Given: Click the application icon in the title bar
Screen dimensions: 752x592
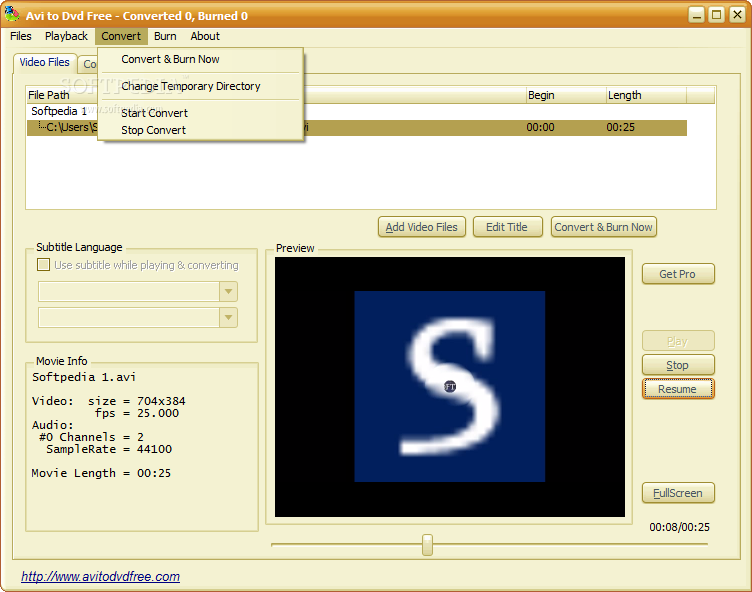Looking at the screenshot, I should (12, 14).
